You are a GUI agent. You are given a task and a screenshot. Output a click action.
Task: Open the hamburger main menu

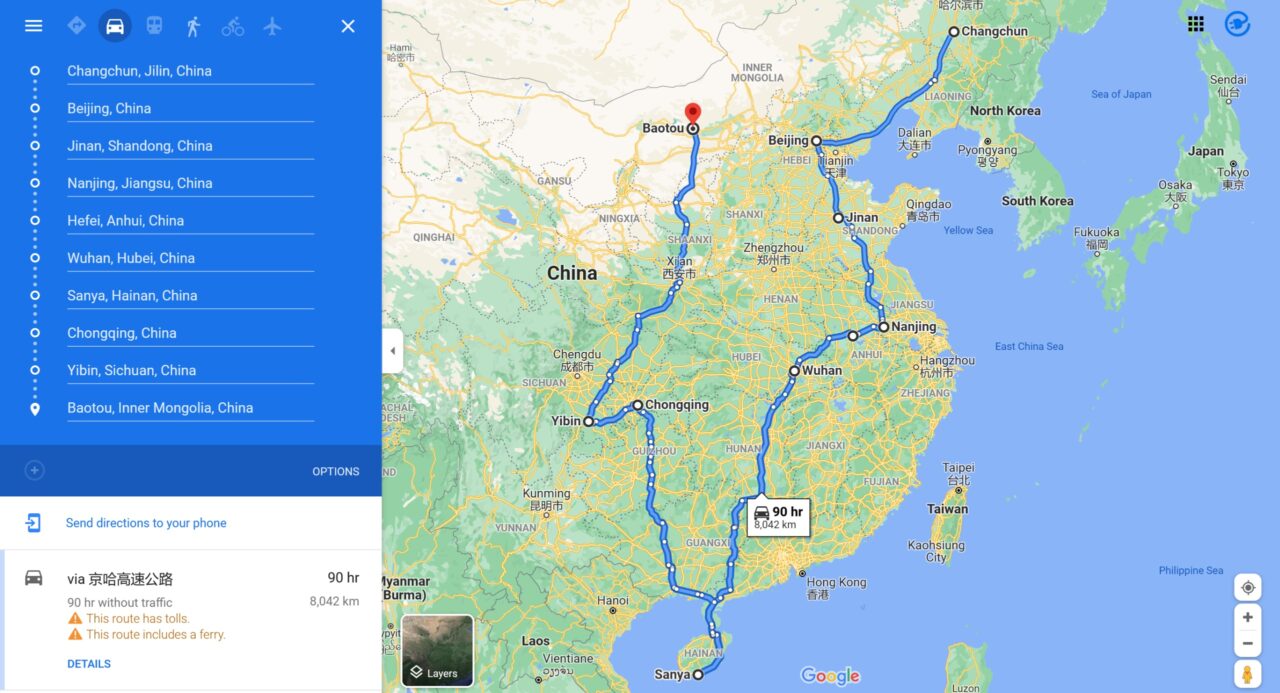(34, 26)
